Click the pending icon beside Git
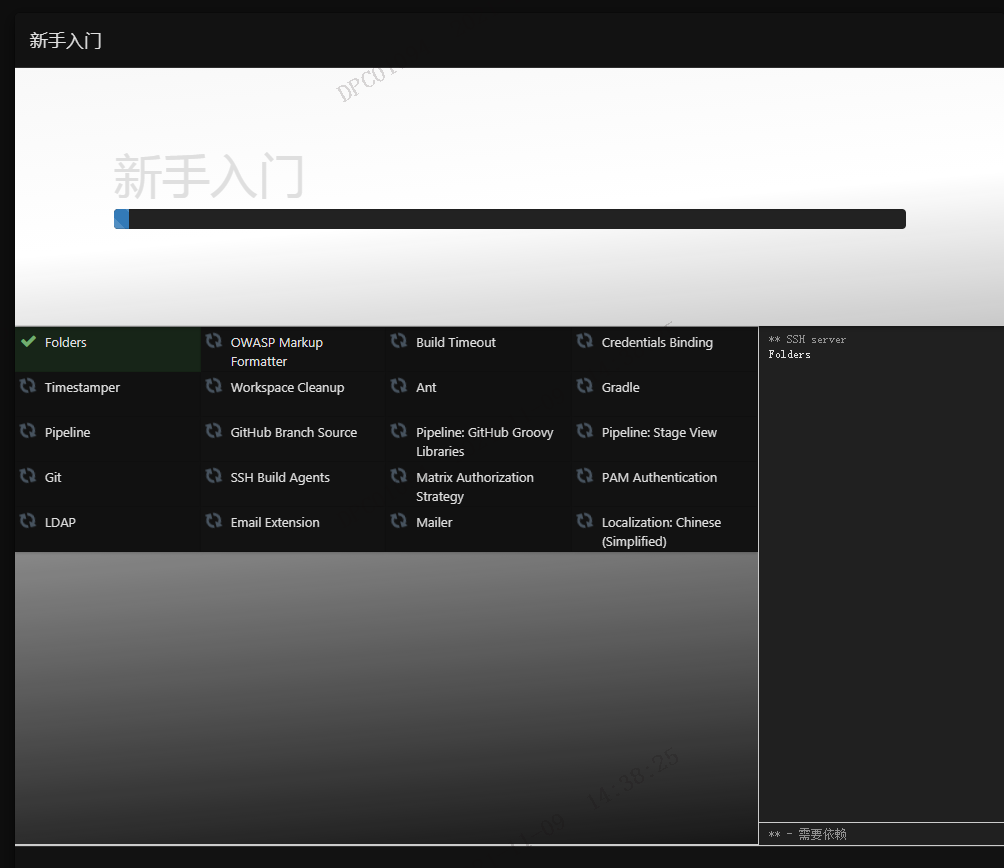 [28, 476]
